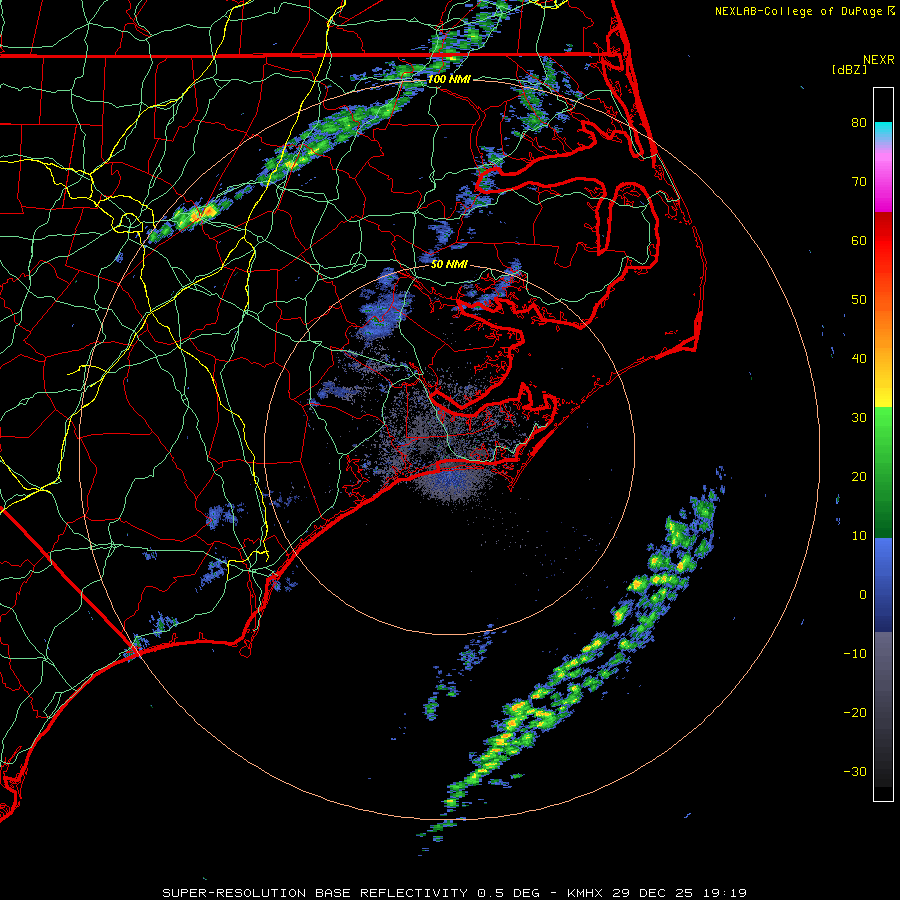
Task: Click the 60 value on dBZ scale
Action: pyautogui.click(x=859, y=240)
